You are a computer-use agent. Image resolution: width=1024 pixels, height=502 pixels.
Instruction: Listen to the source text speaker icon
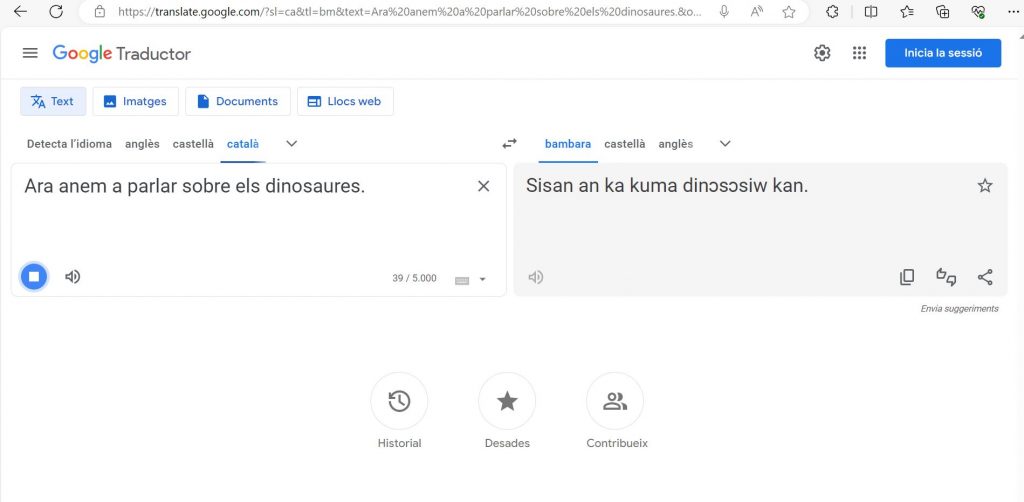[72, 277]
